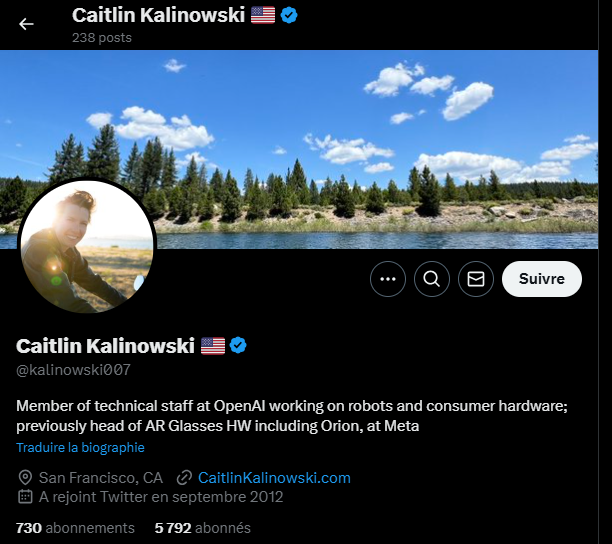Click the back arrow icon
Image resolution: width=612 pixels, height=544 pixels.
pyautogui.click(x=26, y=24)
